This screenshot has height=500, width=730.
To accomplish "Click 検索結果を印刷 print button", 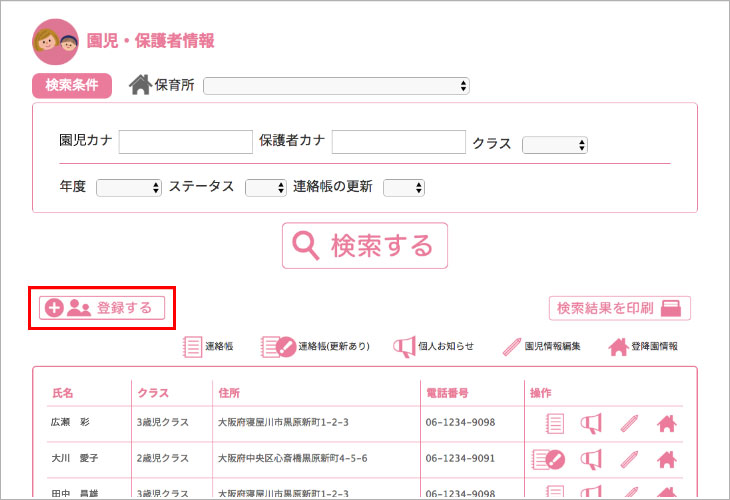I will click(x=620, y=308).
